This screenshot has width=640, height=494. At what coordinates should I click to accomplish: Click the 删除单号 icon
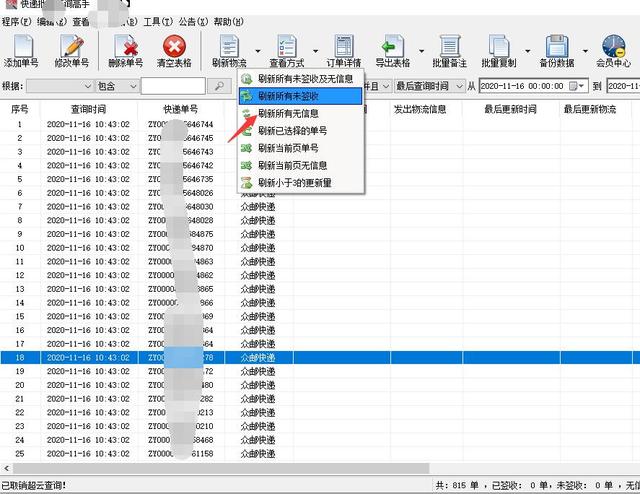(126, 51)
